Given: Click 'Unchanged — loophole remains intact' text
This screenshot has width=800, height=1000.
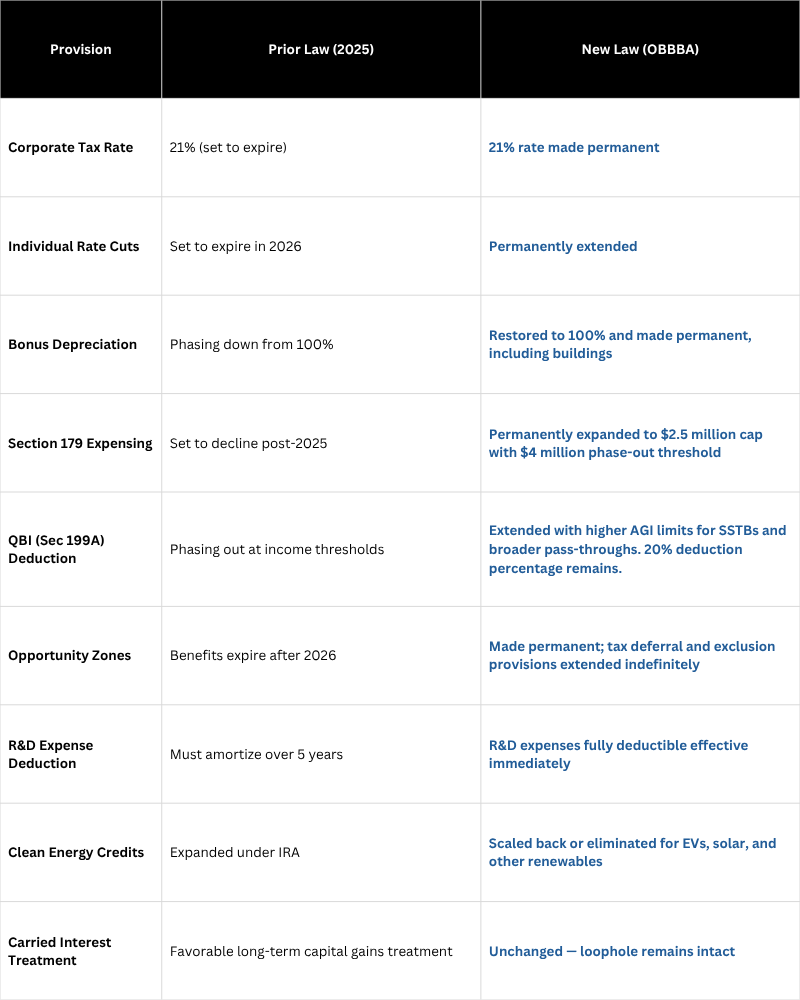Looking at the screenshot, I should click(x=612, y=952).
